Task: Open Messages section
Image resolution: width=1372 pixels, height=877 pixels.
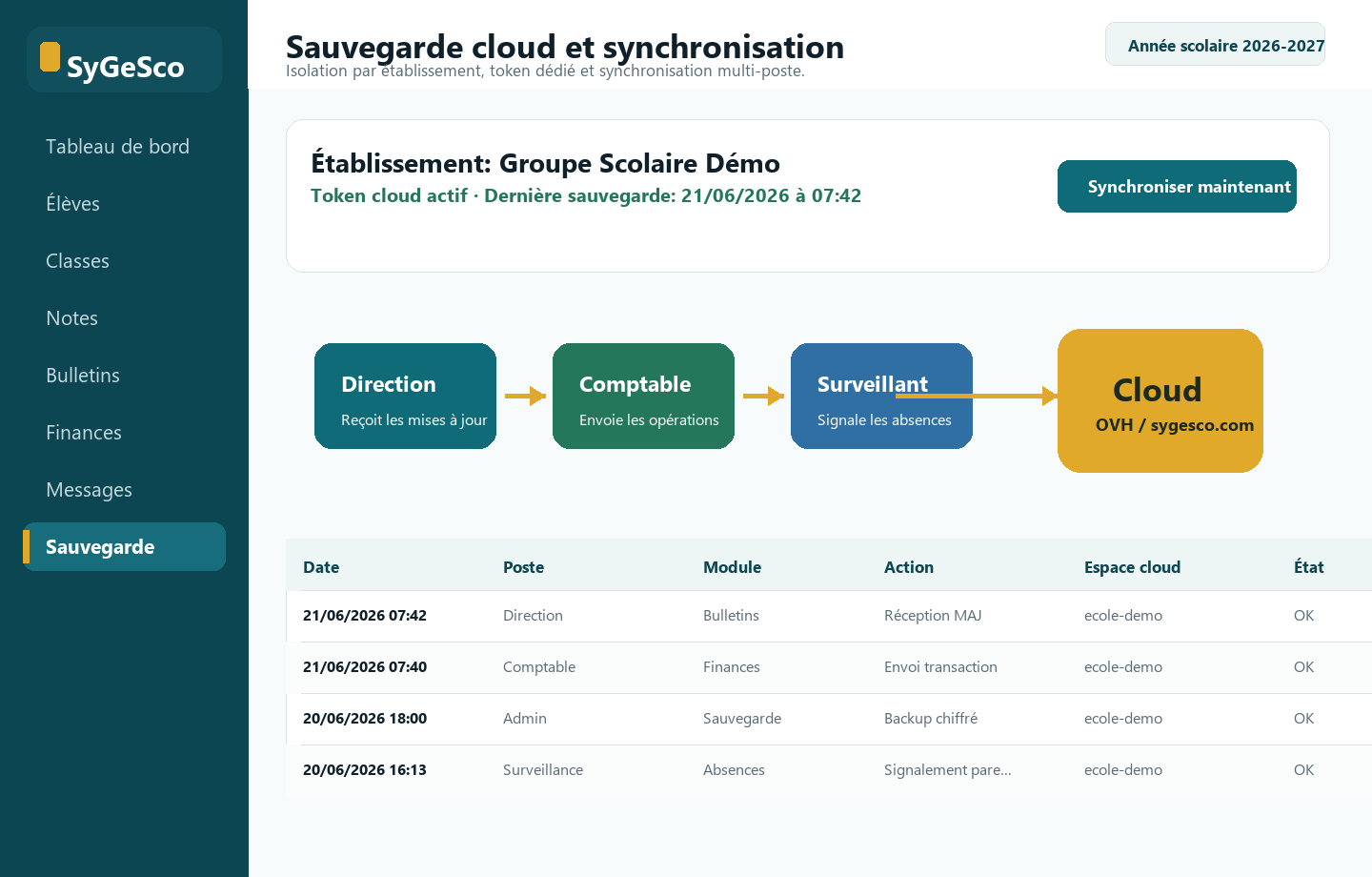Action: pos(89,490)
